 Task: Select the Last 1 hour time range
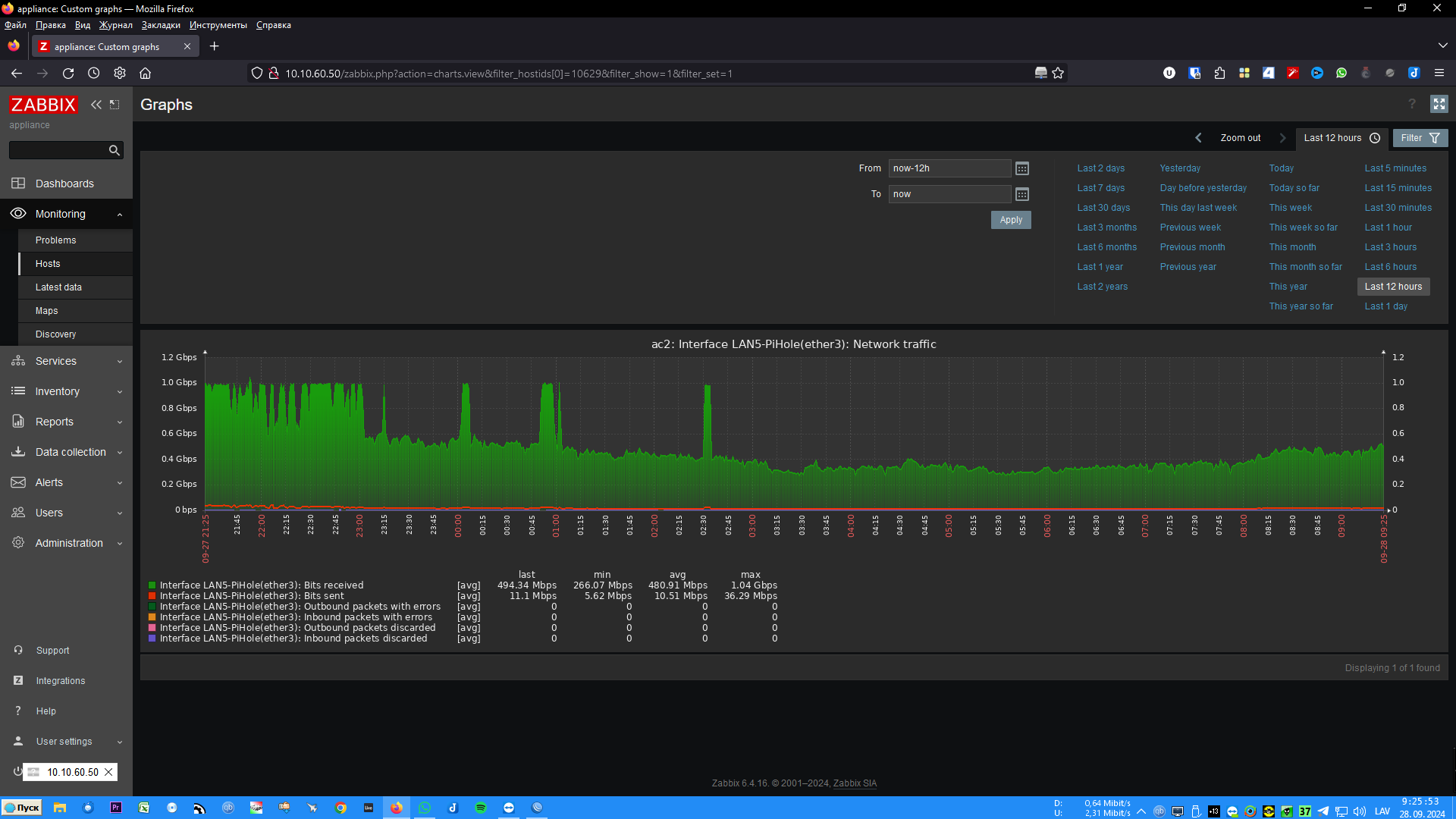1388,227
